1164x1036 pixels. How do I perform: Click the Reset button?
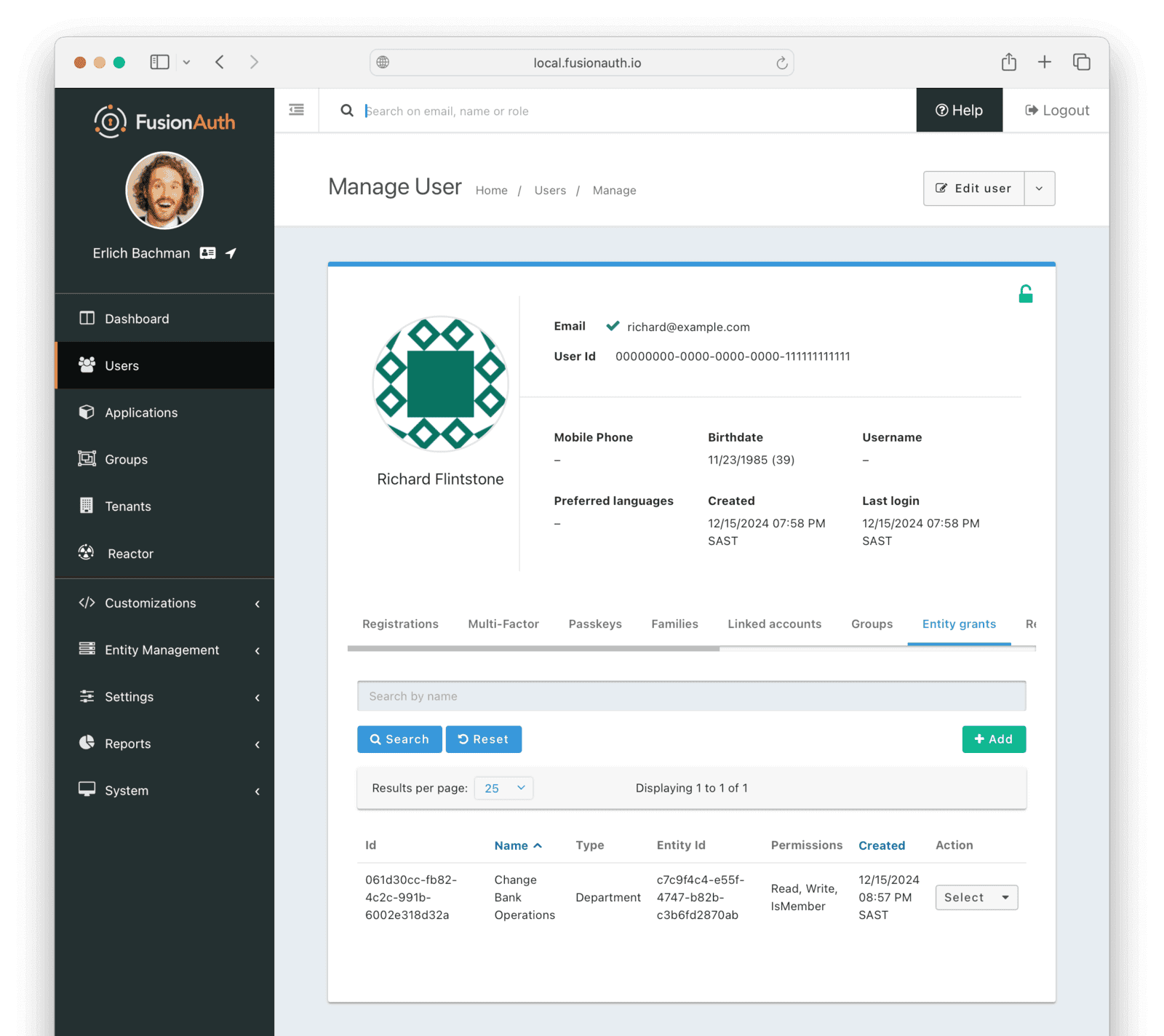coord(483,739)
